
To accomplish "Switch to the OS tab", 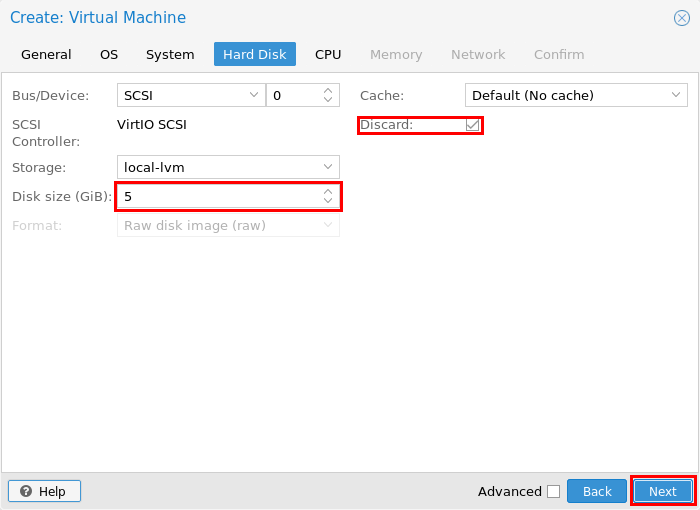I will 109,54.
